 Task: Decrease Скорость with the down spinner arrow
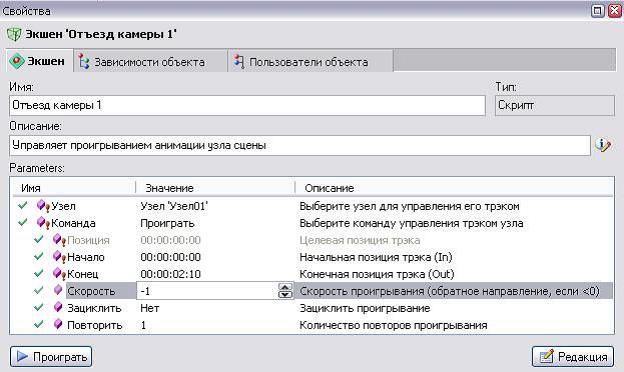pos(285,295)
